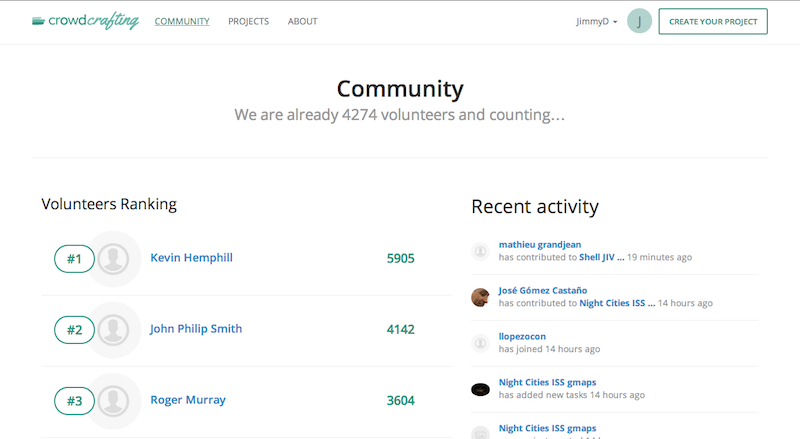Click score 4142
The image size is (800, 439).
click(401, 329)
